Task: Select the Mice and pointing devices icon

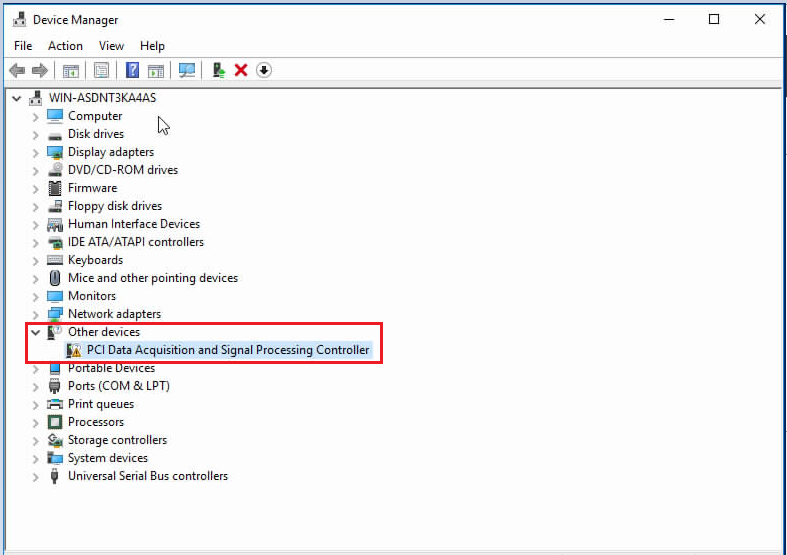Action: tap(55, 278)
